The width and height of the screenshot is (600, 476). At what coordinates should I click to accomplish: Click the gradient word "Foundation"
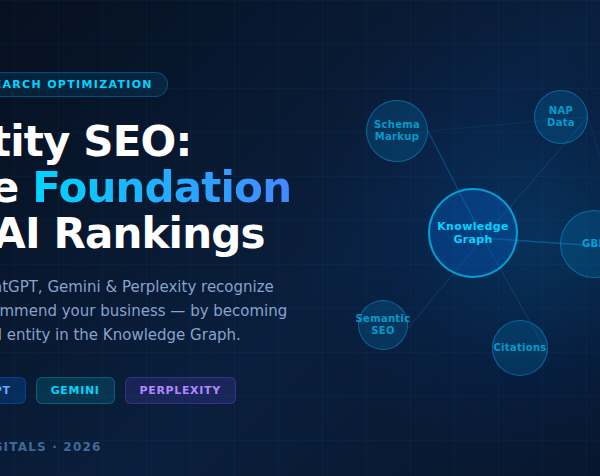(162, 187)
